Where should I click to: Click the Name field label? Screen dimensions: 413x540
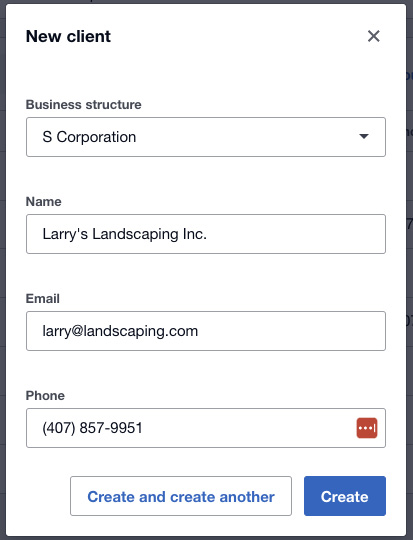click(x=44, y=201)
